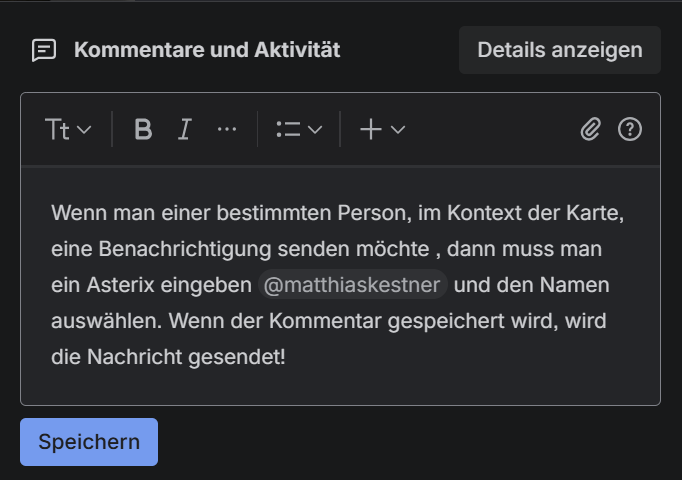
Task: Click the word Wenn starting the comment
Action: click(72, 213)
